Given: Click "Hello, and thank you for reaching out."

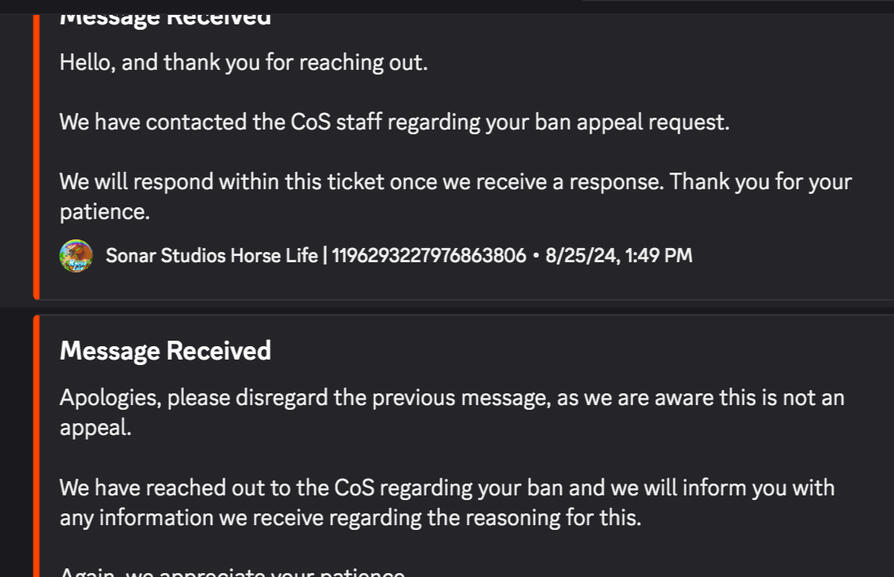Looking at the screenshot, I should click(243, 62).
